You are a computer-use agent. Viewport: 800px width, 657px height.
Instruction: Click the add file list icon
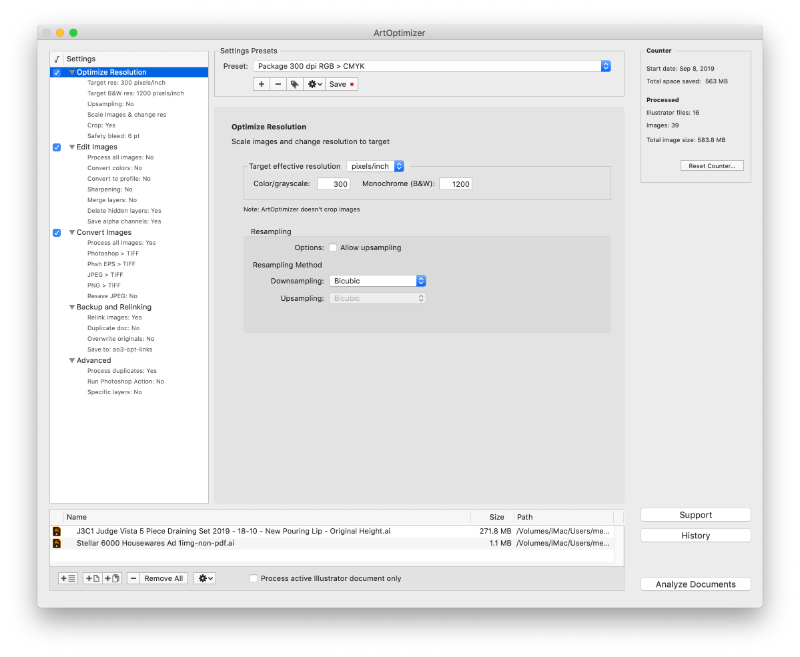pos(68,578)
